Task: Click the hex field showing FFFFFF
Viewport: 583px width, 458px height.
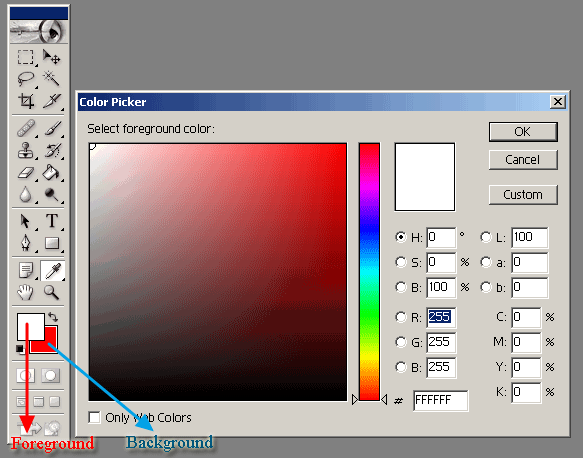Action: 441,400
